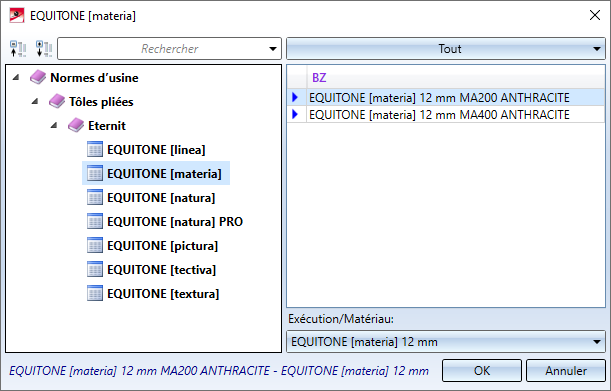
Task: Collapse the Normes d'usine node
Action: point(16,78)
